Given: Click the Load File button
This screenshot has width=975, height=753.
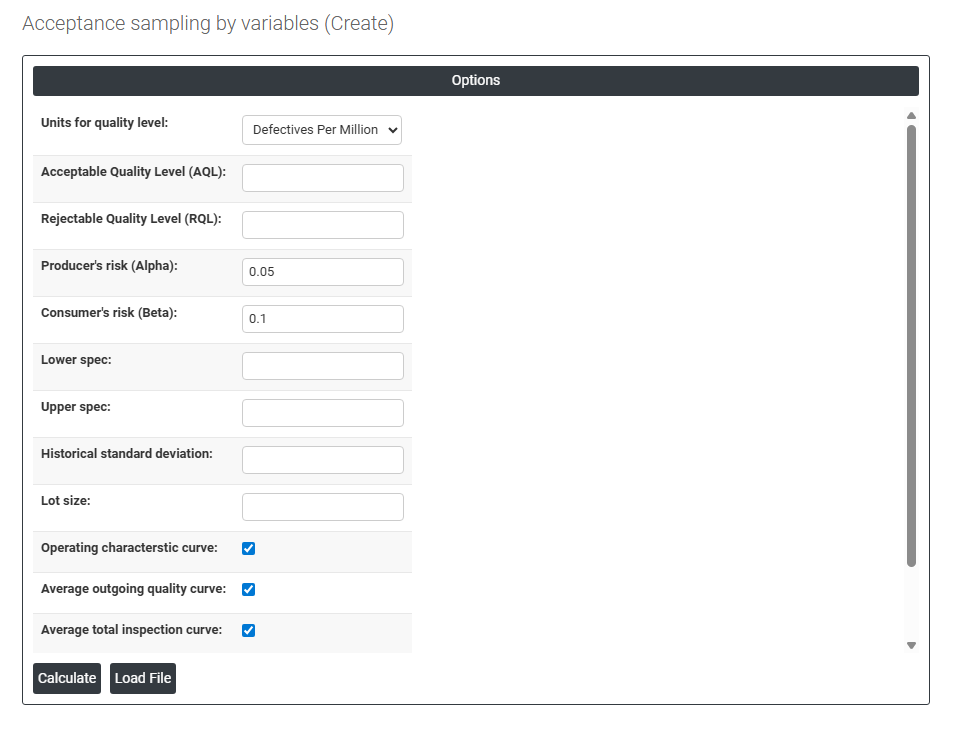Looking at the screenshot, I should 143,678.
